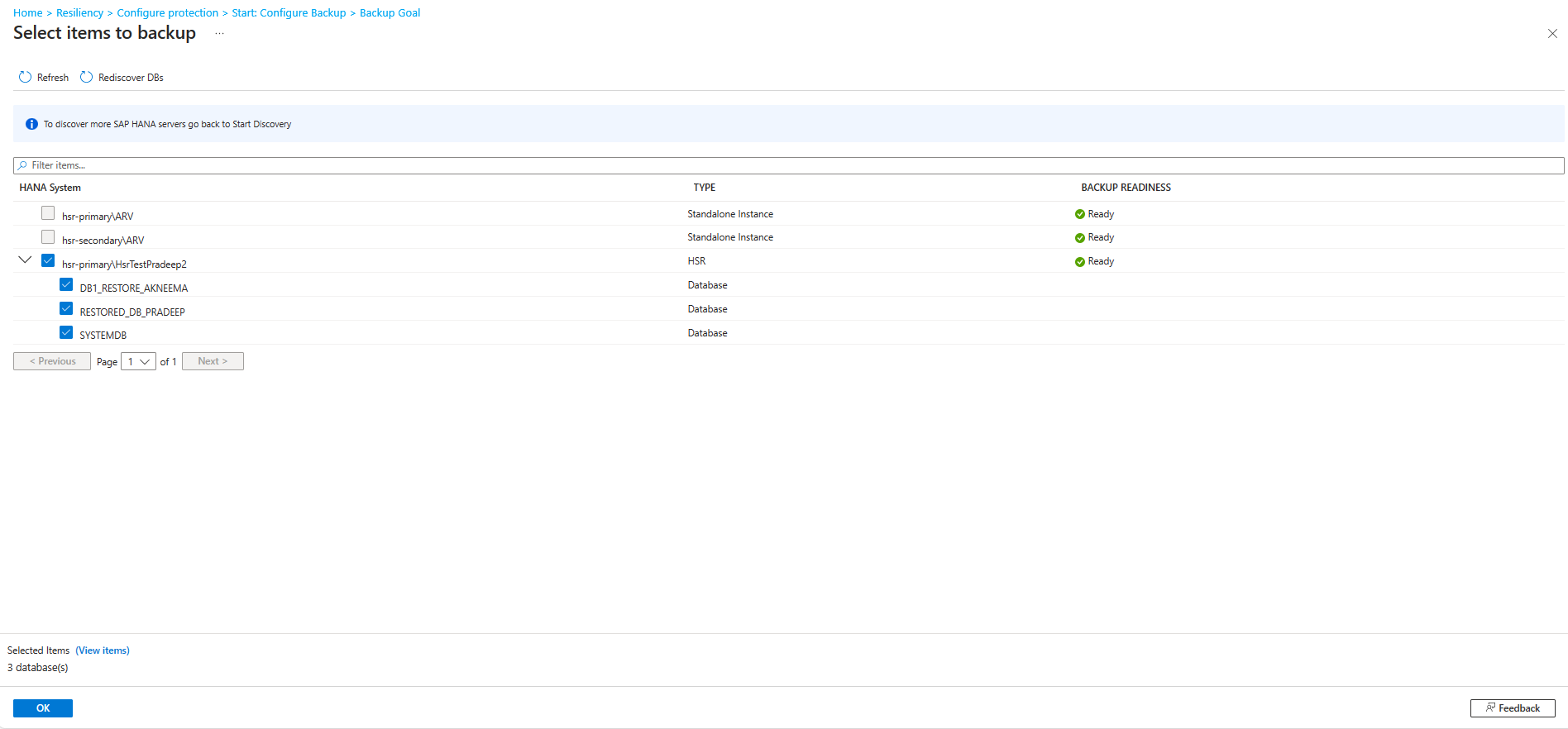
Task: Select the hsr-secondary\ARV row name
Action: pyautogui.click(x=103, y=241)
